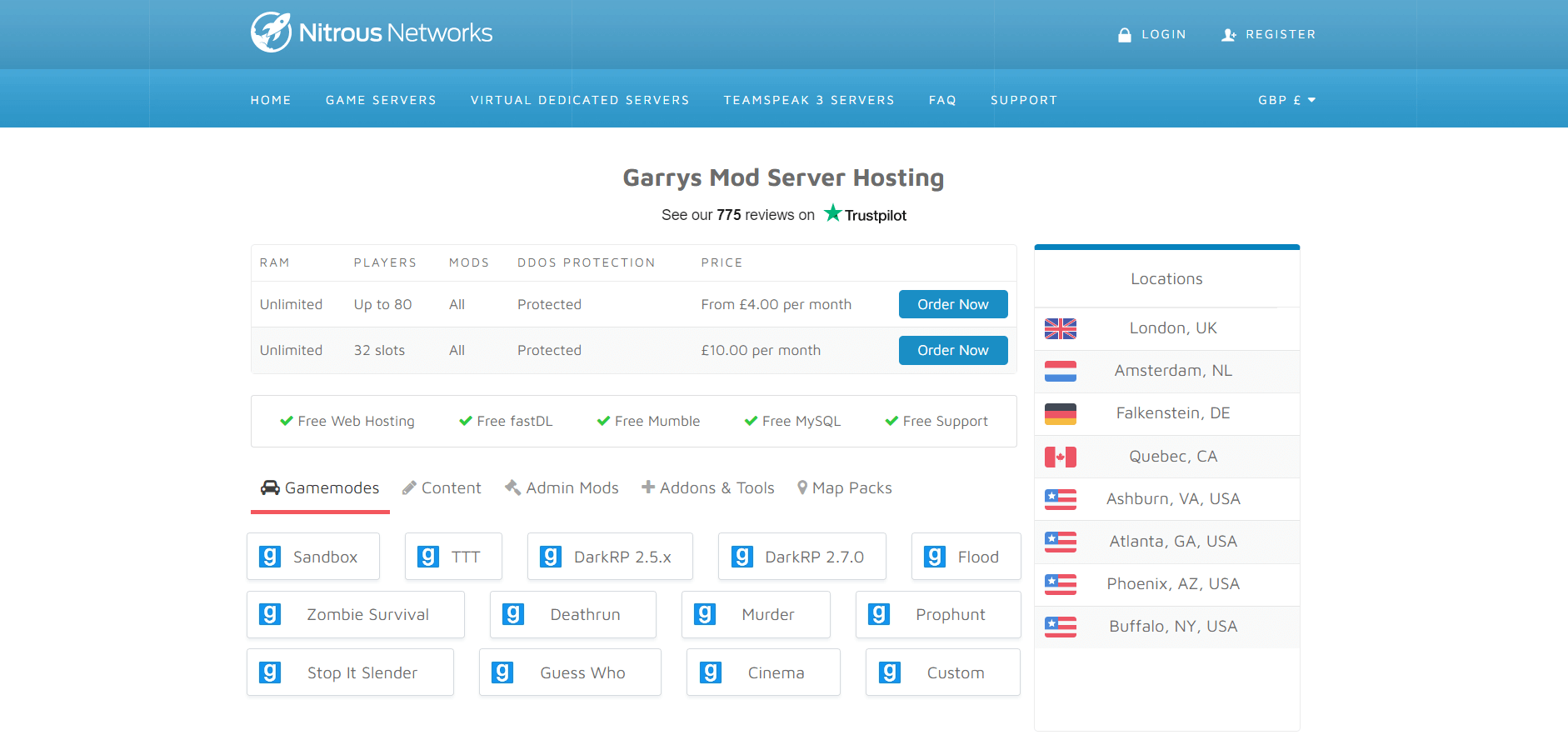
Task: Click the Garry's Mod icon on TTT
Action: [428, 557]
